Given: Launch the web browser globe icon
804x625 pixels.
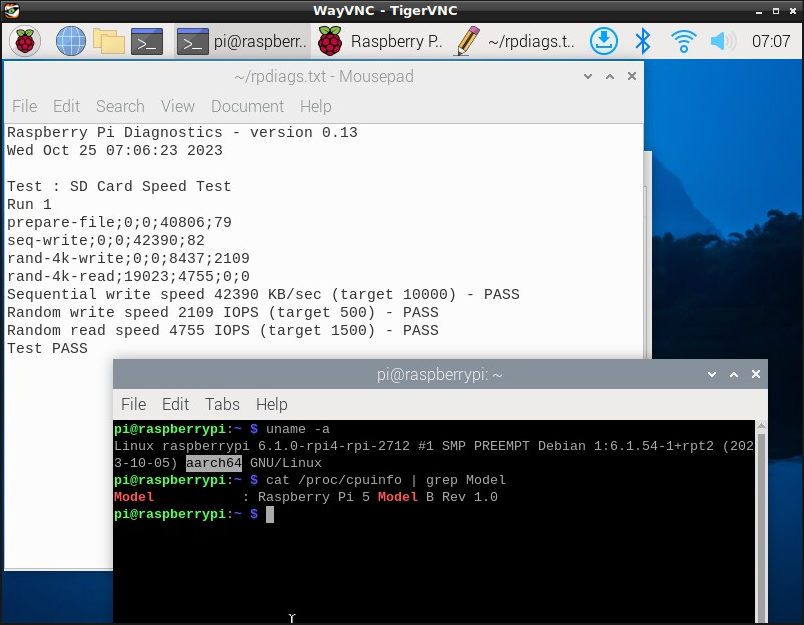Looking at the screenshot, I should click(70, 41).
